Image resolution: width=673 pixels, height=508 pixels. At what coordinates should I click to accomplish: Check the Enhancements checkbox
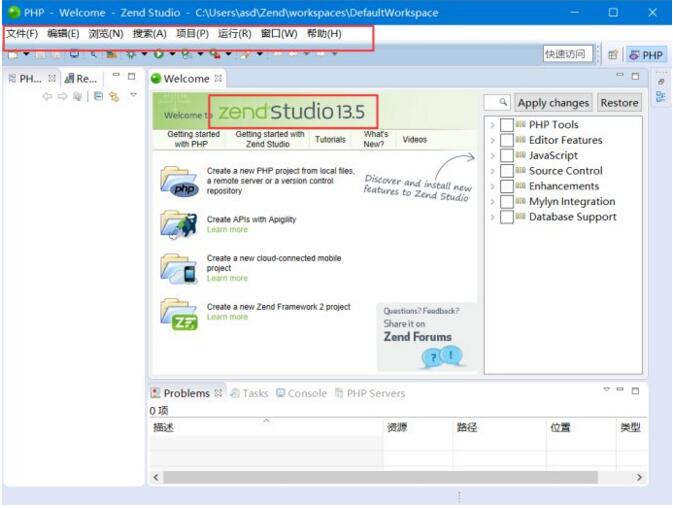tap(507, 186)
